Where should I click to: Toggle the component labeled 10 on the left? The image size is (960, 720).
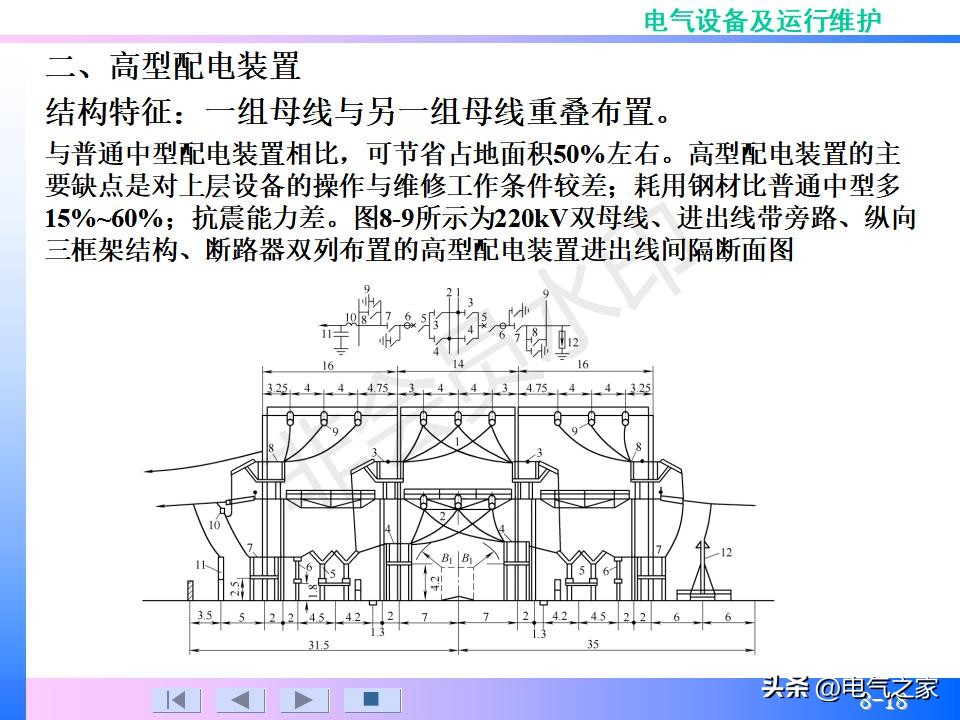click(x=213, y=523)
